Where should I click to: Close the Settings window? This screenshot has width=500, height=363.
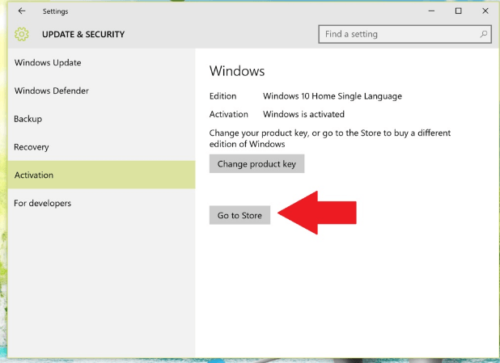[485, 11]
